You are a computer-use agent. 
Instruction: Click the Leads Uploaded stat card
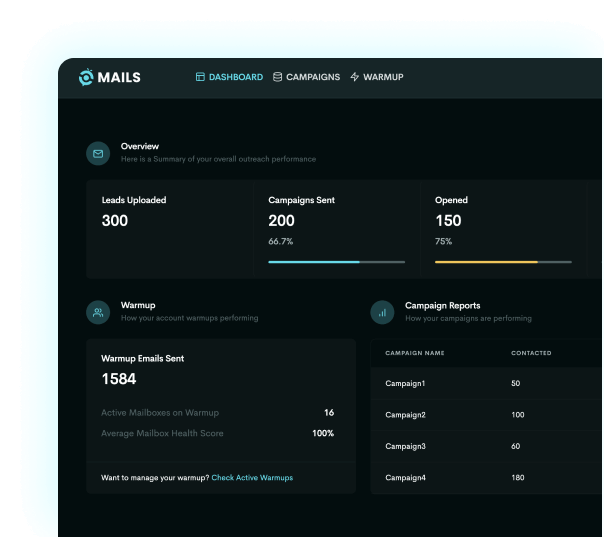168,229
